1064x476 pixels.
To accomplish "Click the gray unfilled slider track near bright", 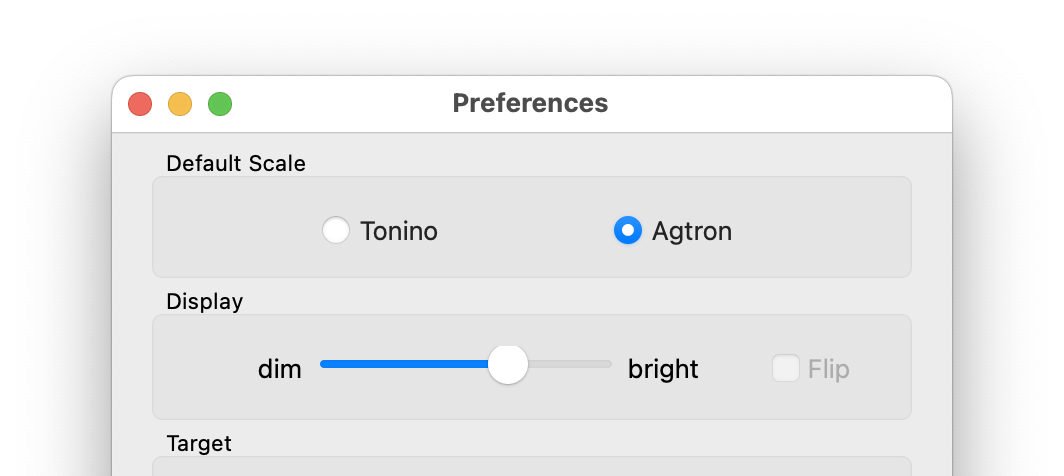I will [570, 364].
